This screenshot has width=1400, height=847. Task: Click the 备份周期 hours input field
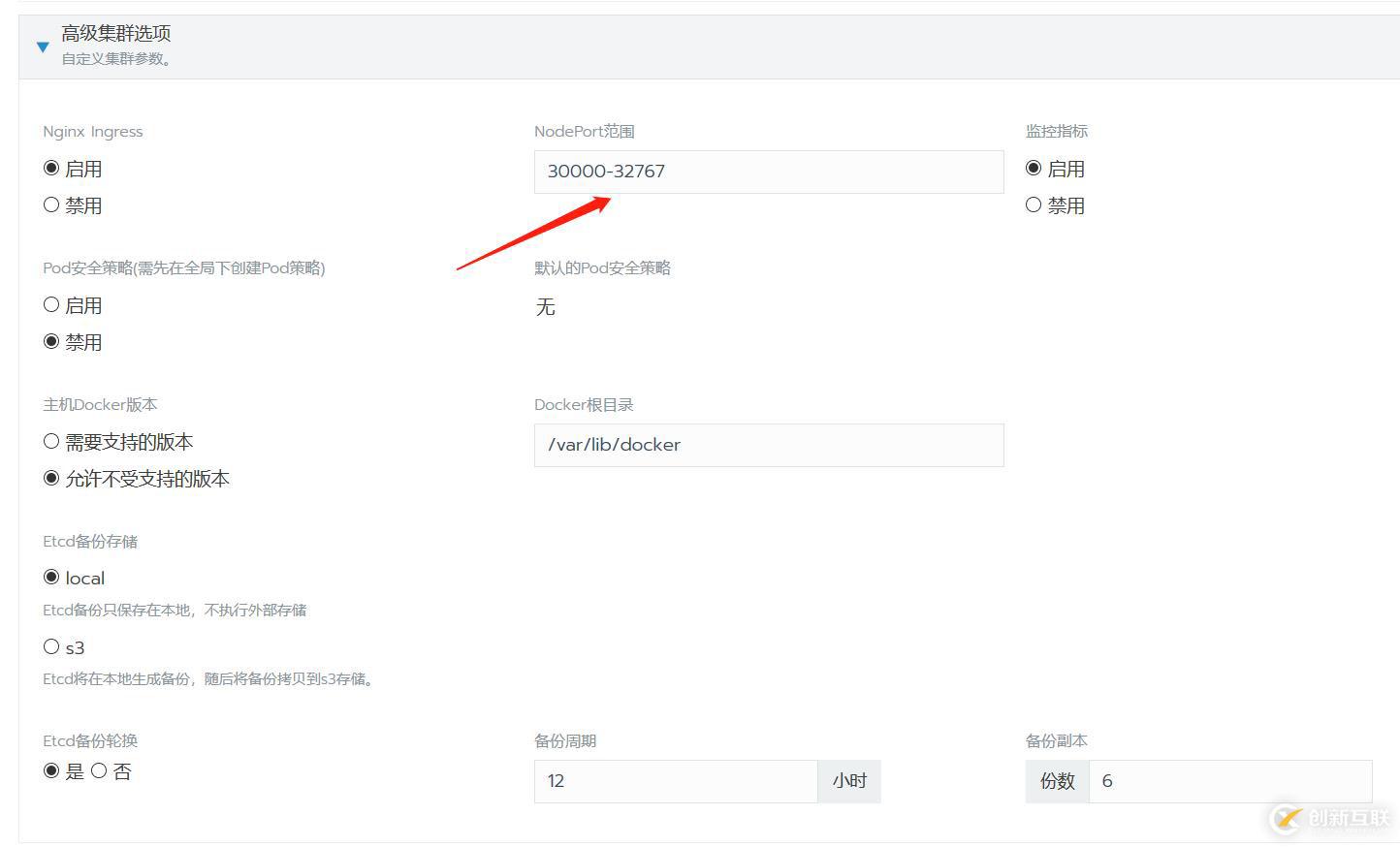click(x=675, y=781)
